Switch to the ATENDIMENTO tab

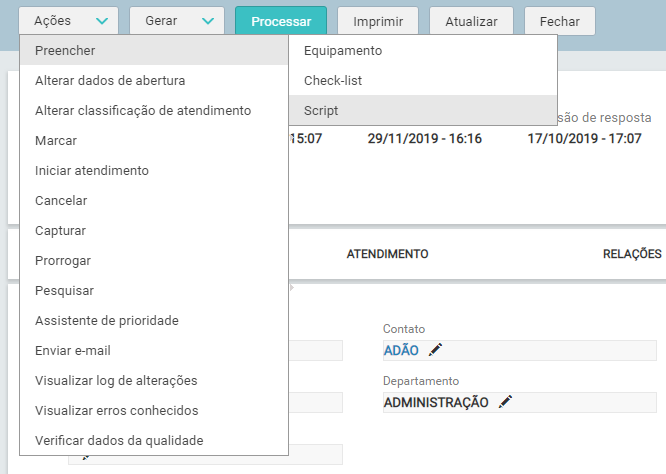tap(387, 254)
